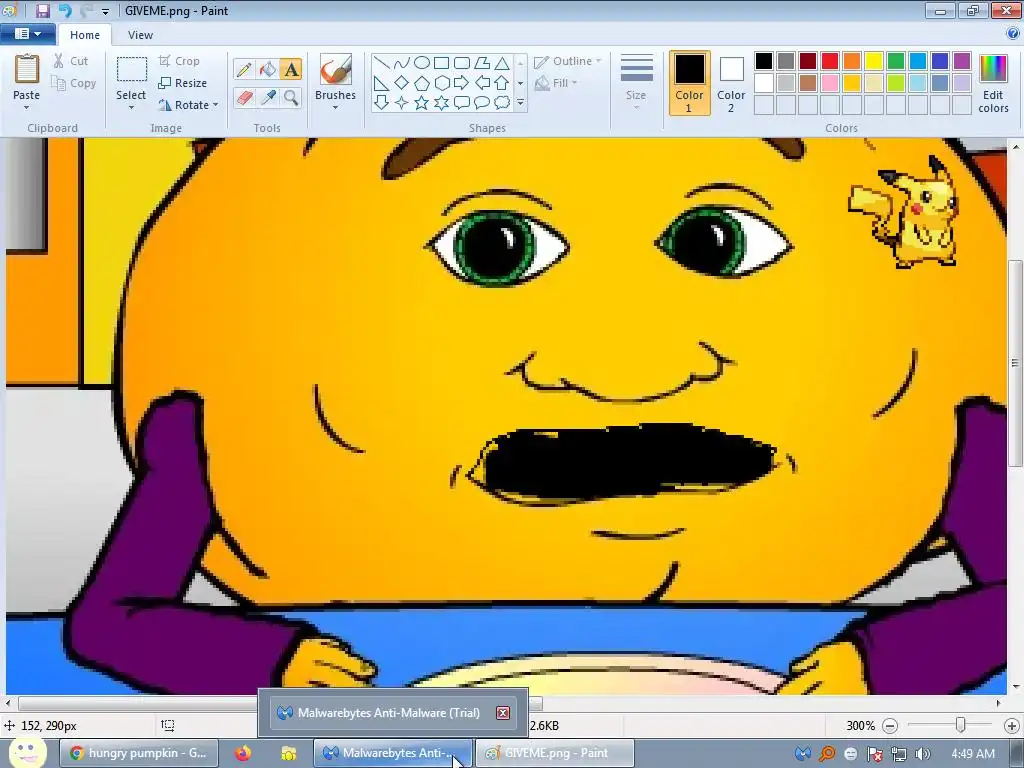
Task: Choose the Oval shape
Action: 422,63
